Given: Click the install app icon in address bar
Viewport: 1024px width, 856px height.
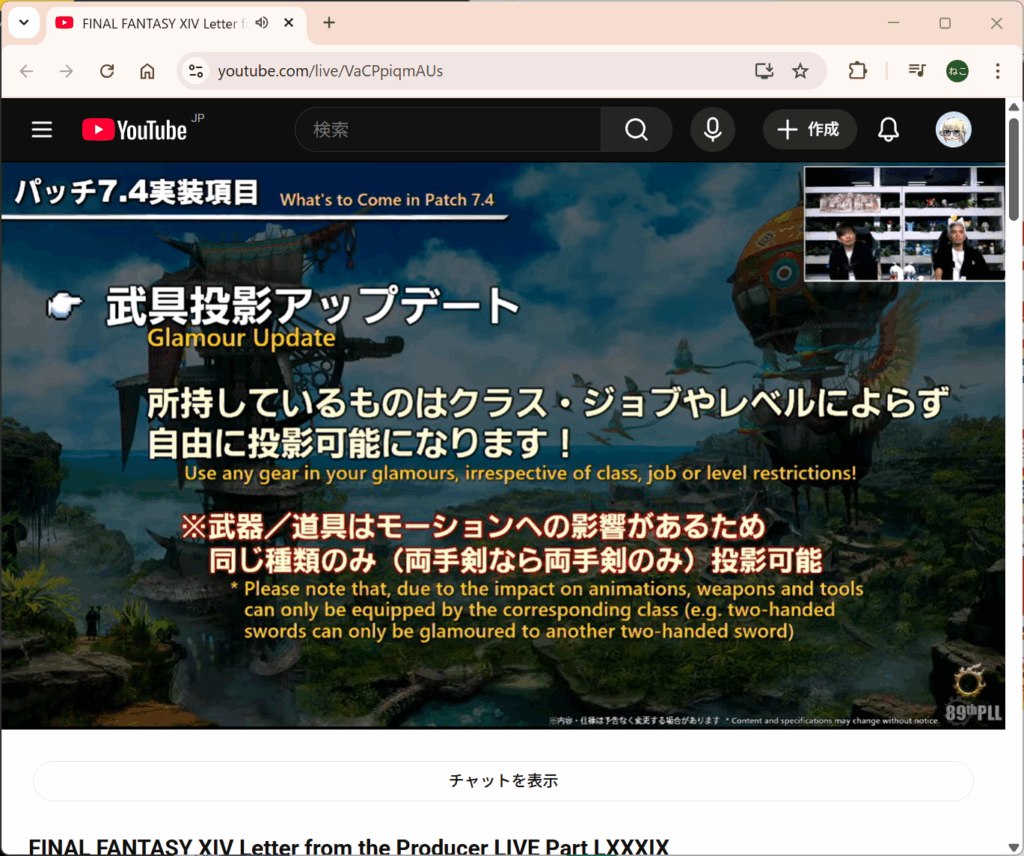Looking at the screenshot, I should coord(764,71).
